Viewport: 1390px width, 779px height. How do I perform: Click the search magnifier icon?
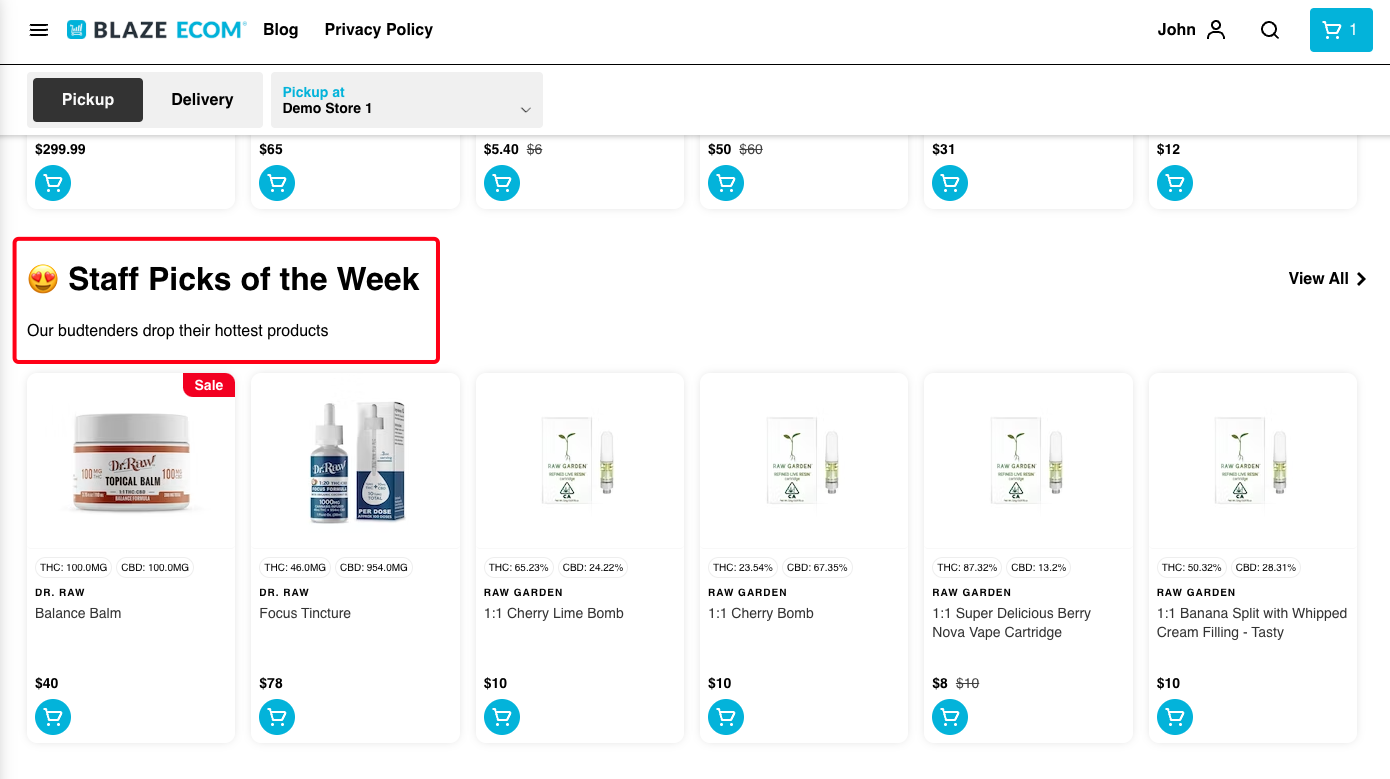click(x=1270, y=30)
